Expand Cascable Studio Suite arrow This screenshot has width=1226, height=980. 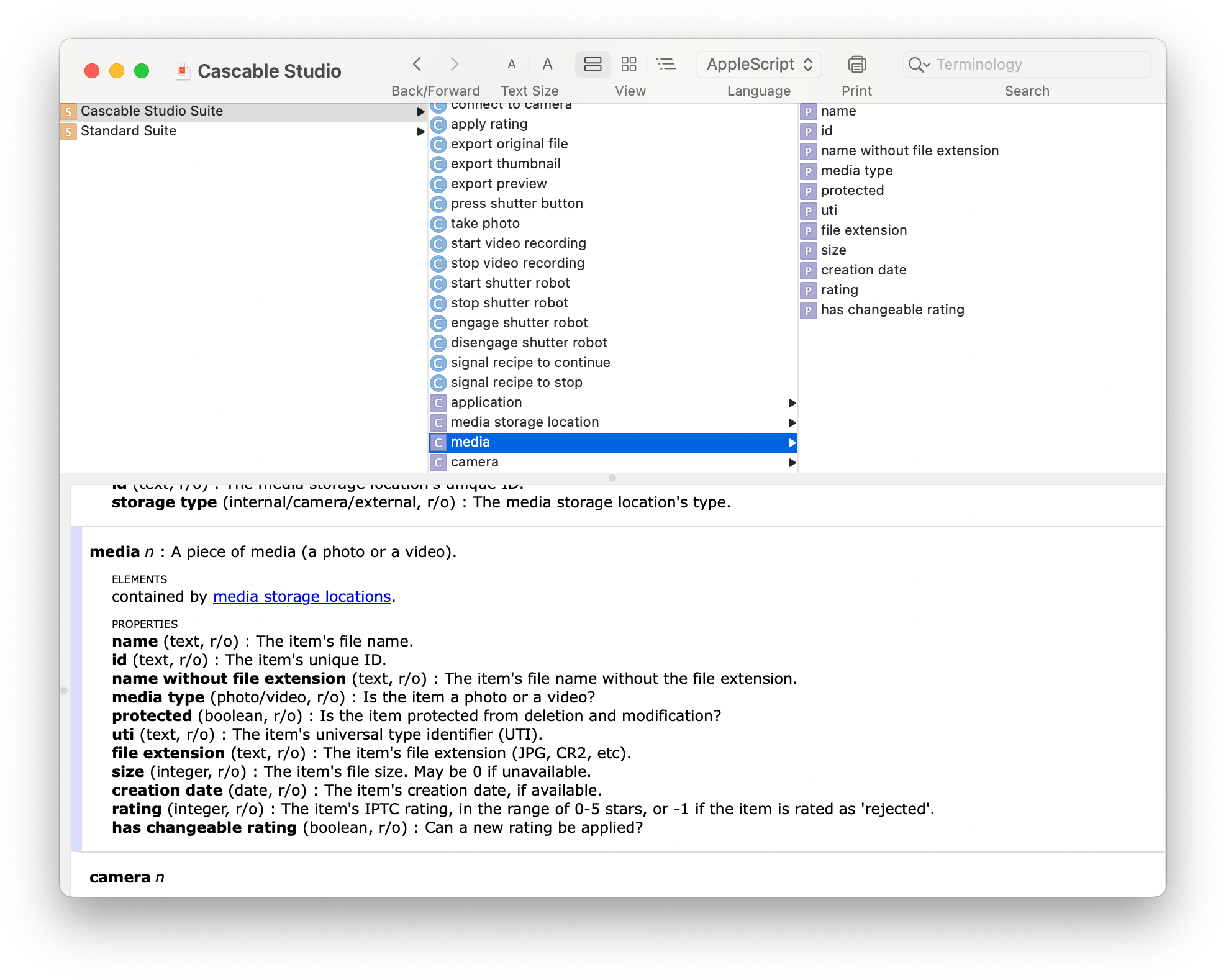420,112
